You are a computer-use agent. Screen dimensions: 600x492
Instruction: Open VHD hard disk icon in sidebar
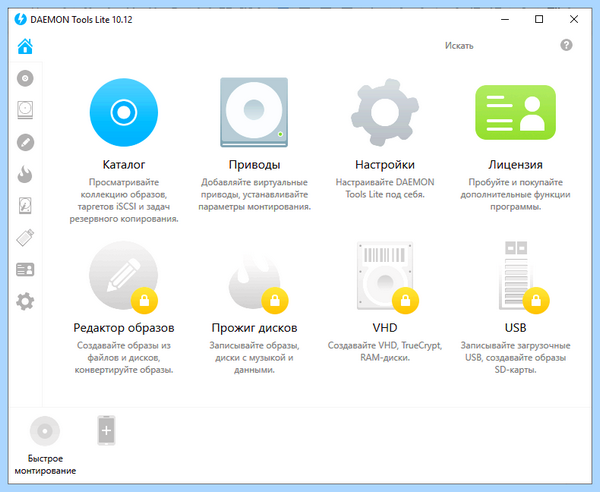25,206
